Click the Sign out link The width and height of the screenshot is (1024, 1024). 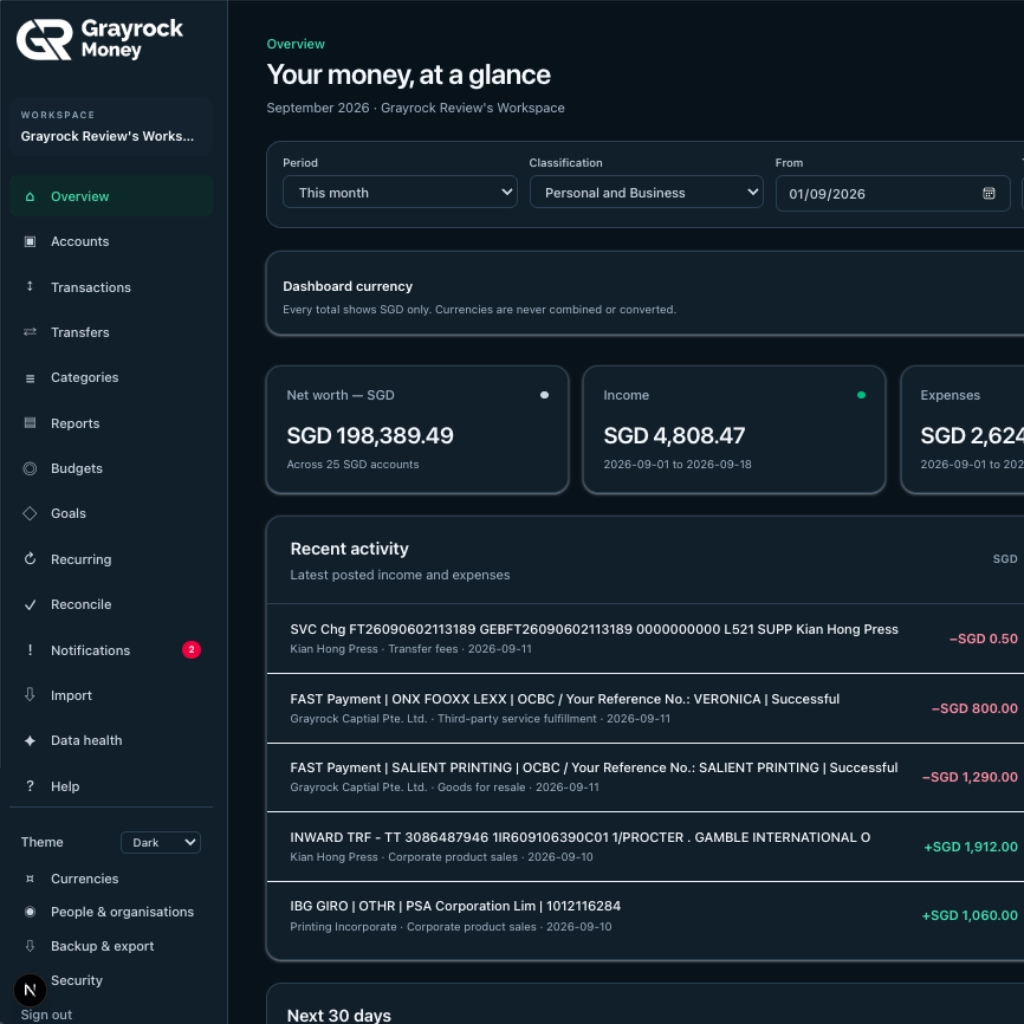(46, 1015)
